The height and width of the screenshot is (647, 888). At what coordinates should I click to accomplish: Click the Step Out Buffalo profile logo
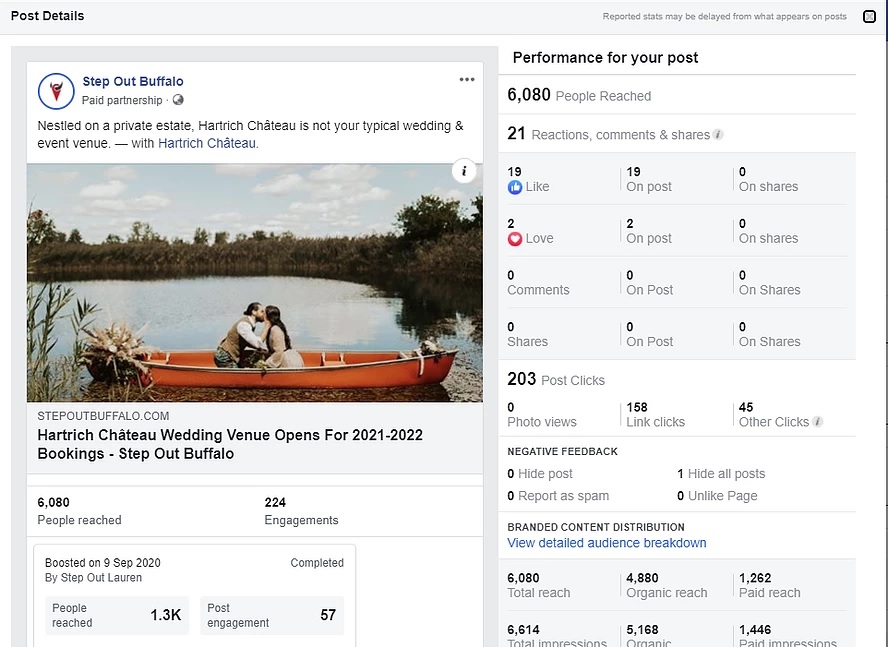56,91
